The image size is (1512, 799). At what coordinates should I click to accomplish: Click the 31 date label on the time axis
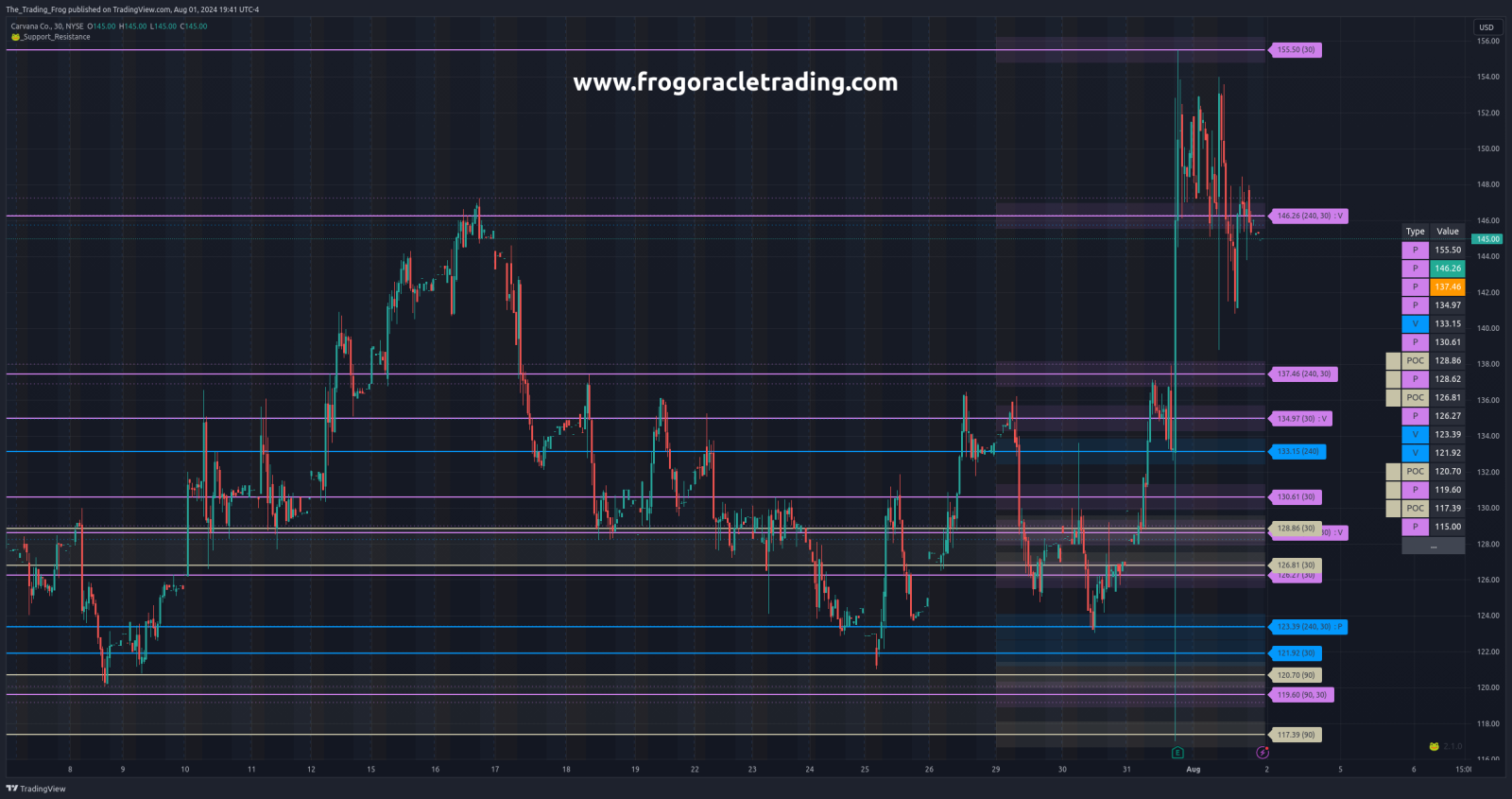(x=1126, y=770)
